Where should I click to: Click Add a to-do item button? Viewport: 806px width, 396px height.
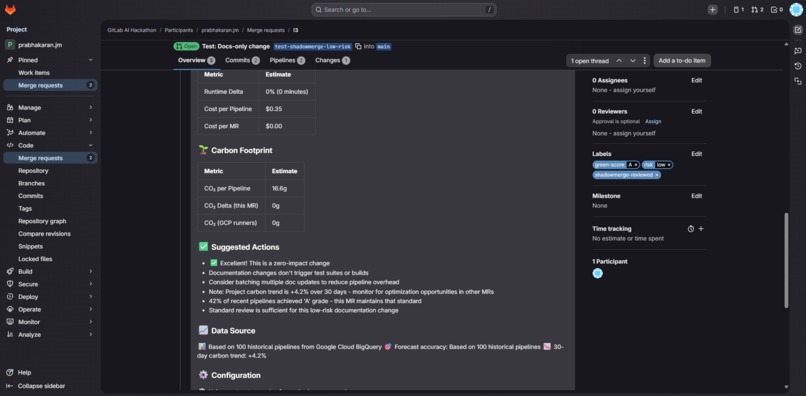[682, 61]
